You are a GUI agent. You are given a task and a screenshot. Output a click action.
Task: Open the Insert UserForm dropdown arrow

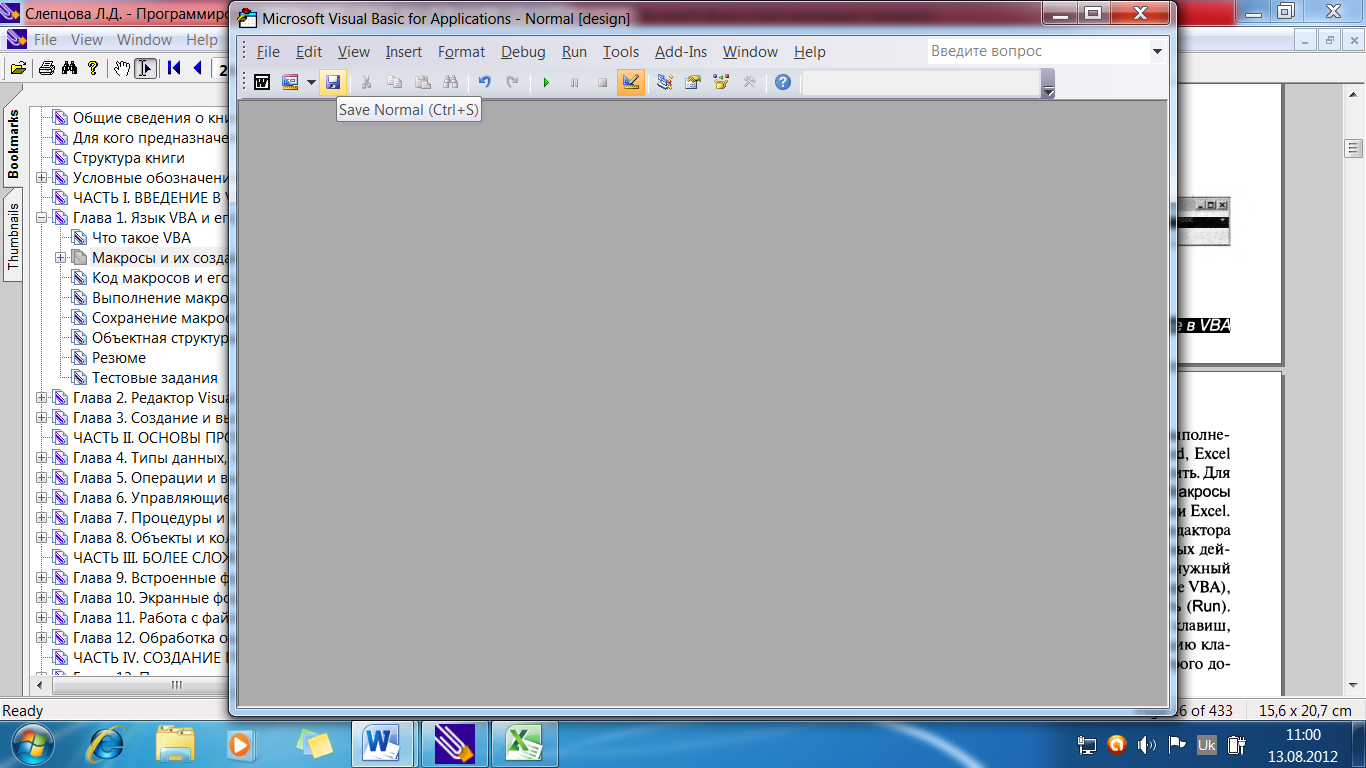coord(311,82)
